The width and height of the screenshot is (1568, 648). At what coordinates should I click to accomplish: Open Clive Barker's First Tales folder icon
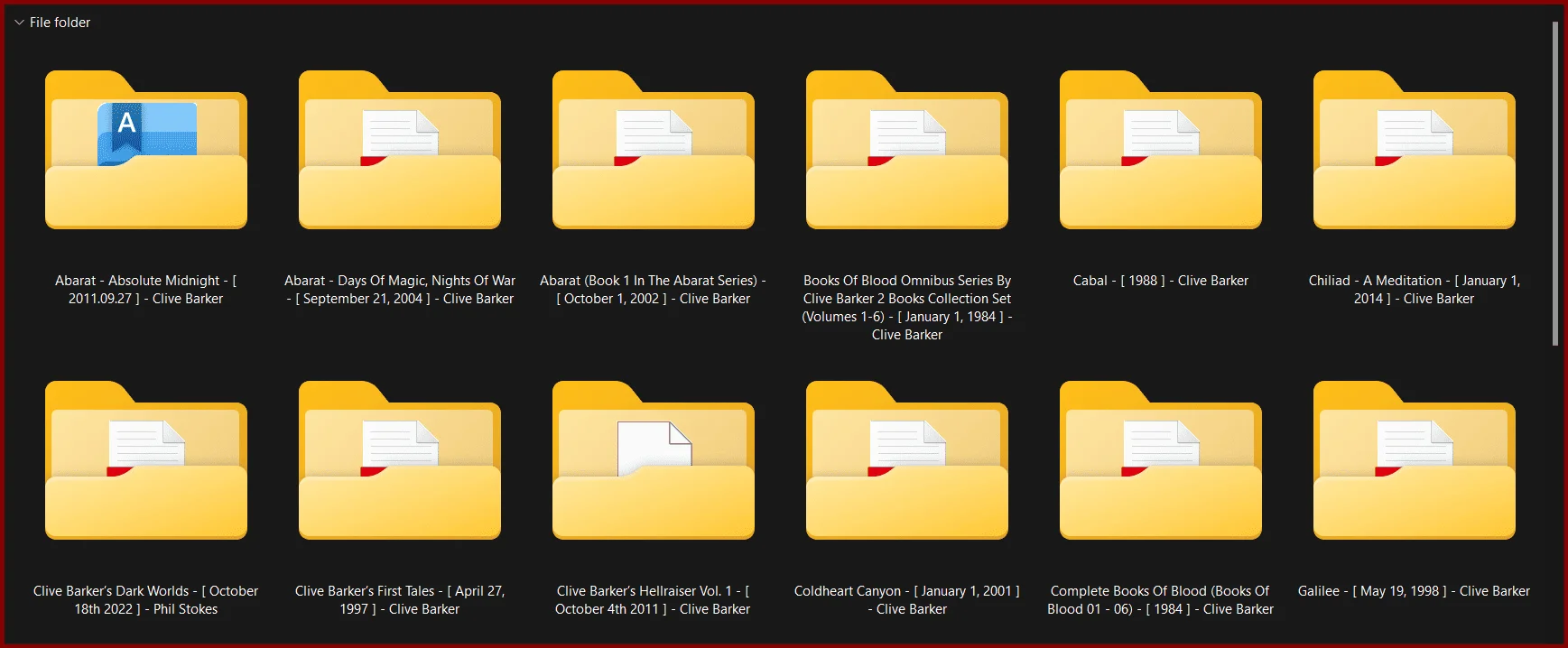pyautogui.click(x=400, y=460)
